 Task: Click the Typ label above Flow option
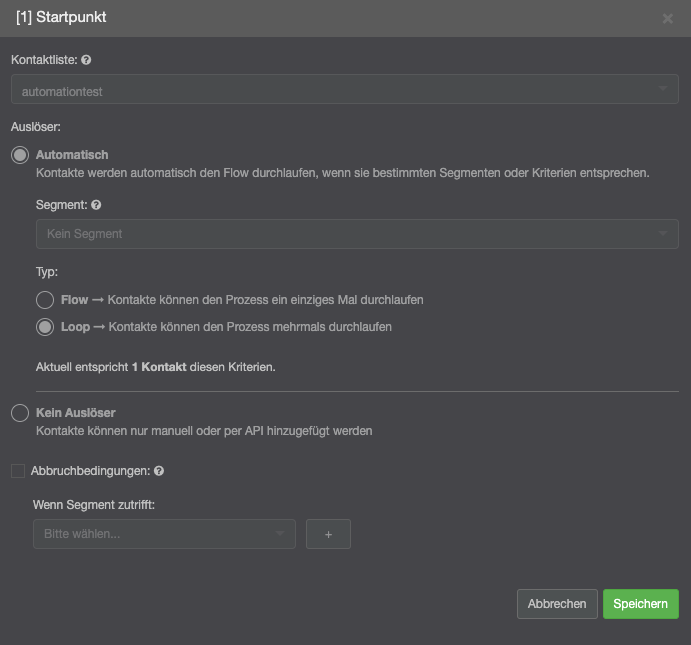pyautogui.click(x=46, y=271)
